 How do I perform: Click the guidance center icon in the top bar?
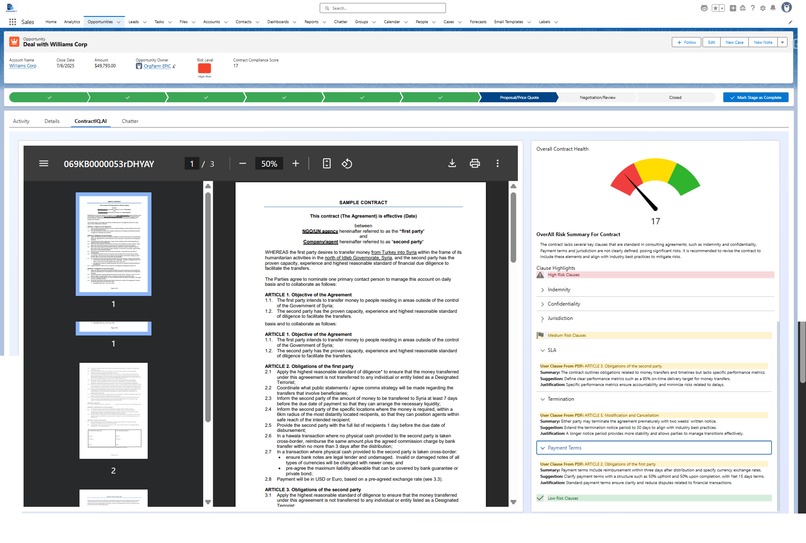click(x=743, y=8)
